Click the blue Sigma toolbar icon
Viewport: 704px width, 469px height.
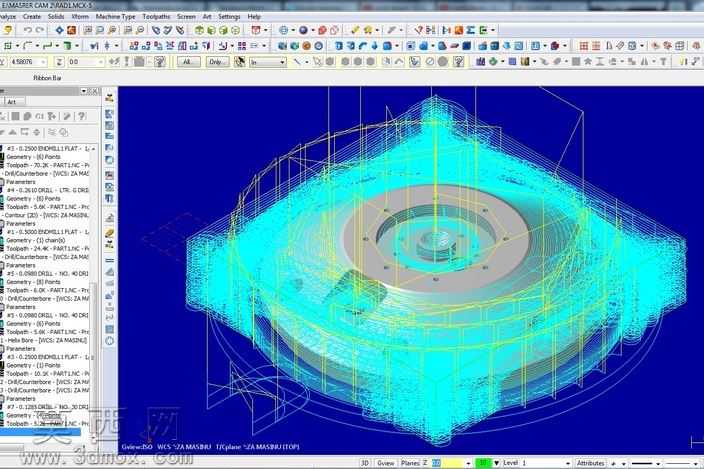pos(471,31)
